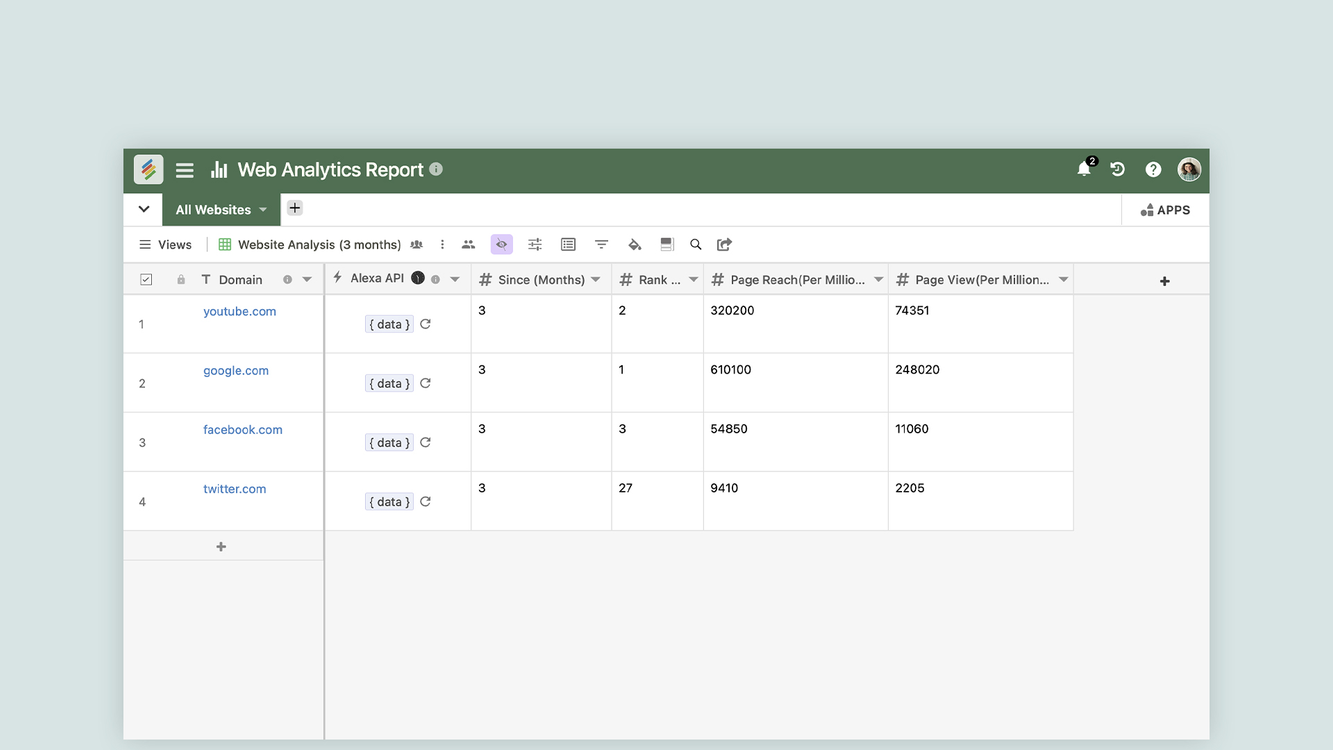Open the filter rows icon
Screen dimensions: 1333x750
pyautogui.click(x=601, y=244)
